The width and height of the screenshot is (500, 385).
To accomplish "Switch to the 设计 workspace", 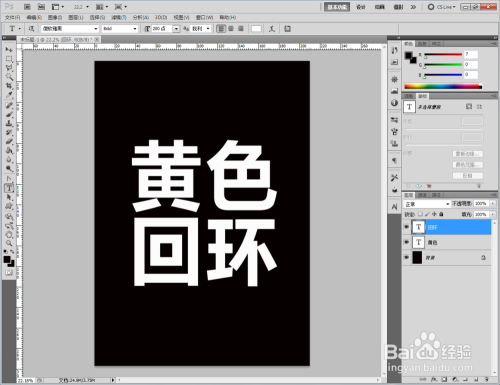I will point(361,7).
